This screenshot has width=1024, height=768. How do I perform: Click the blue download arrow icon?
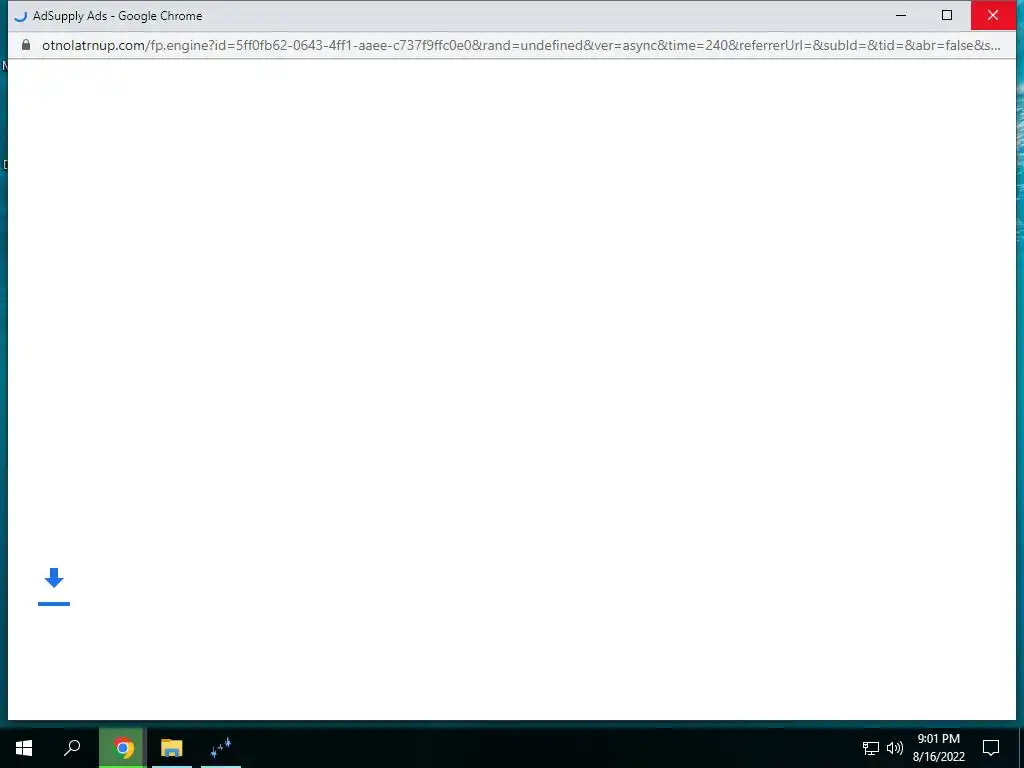[x=54, y=586]
